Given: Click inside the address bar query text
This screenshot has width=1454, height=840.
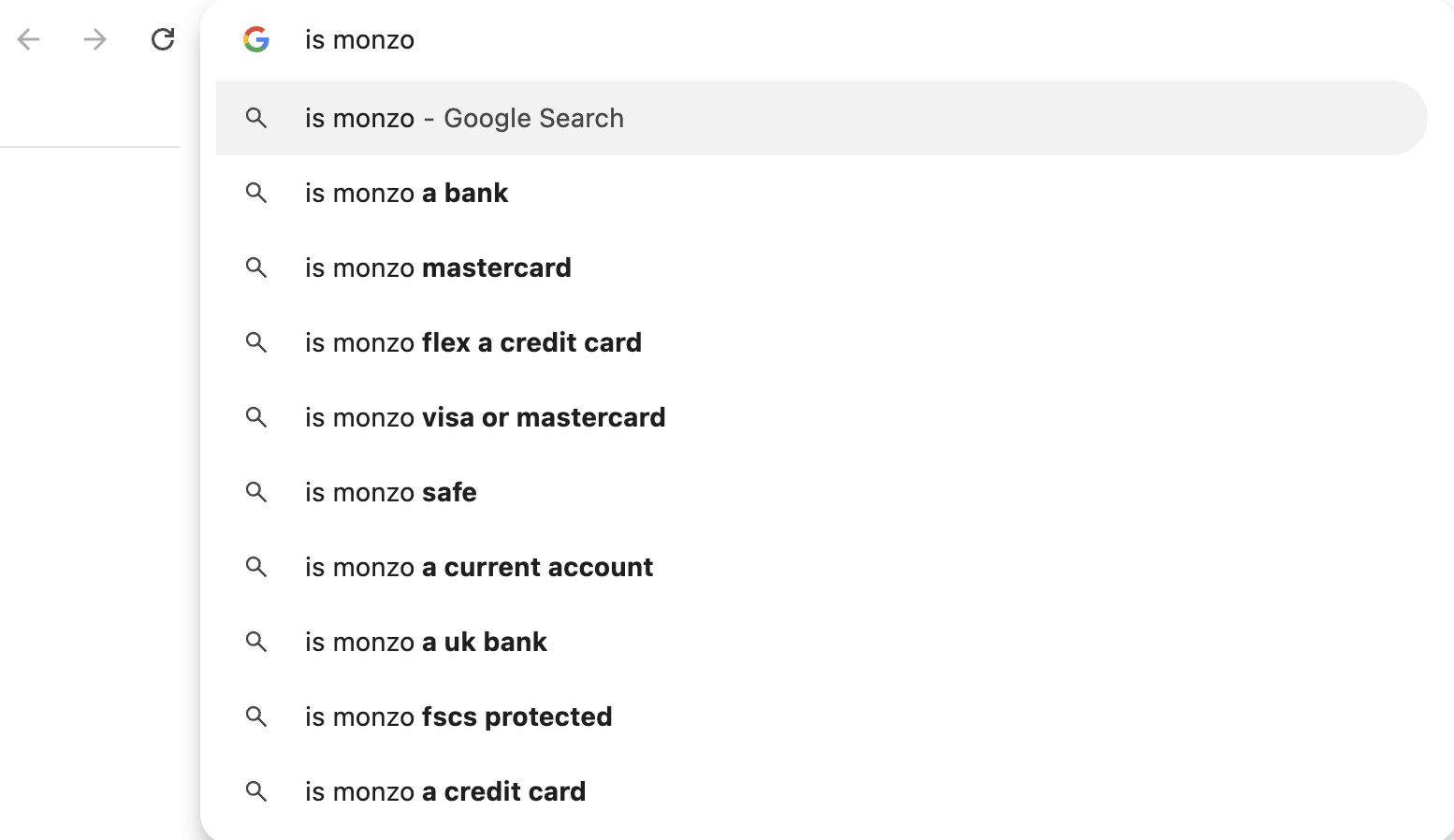Looking at the screenshot, I should coord(359,39).
